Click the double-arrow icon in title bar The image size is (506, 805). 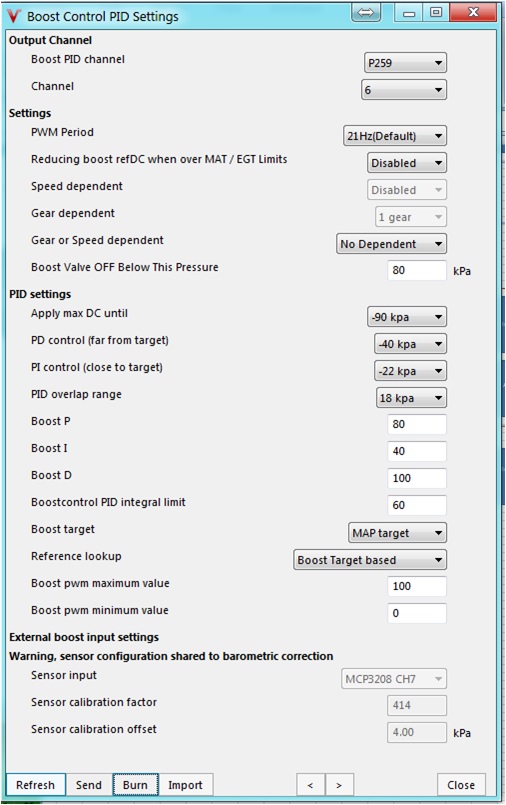click(x=365, y=12)
